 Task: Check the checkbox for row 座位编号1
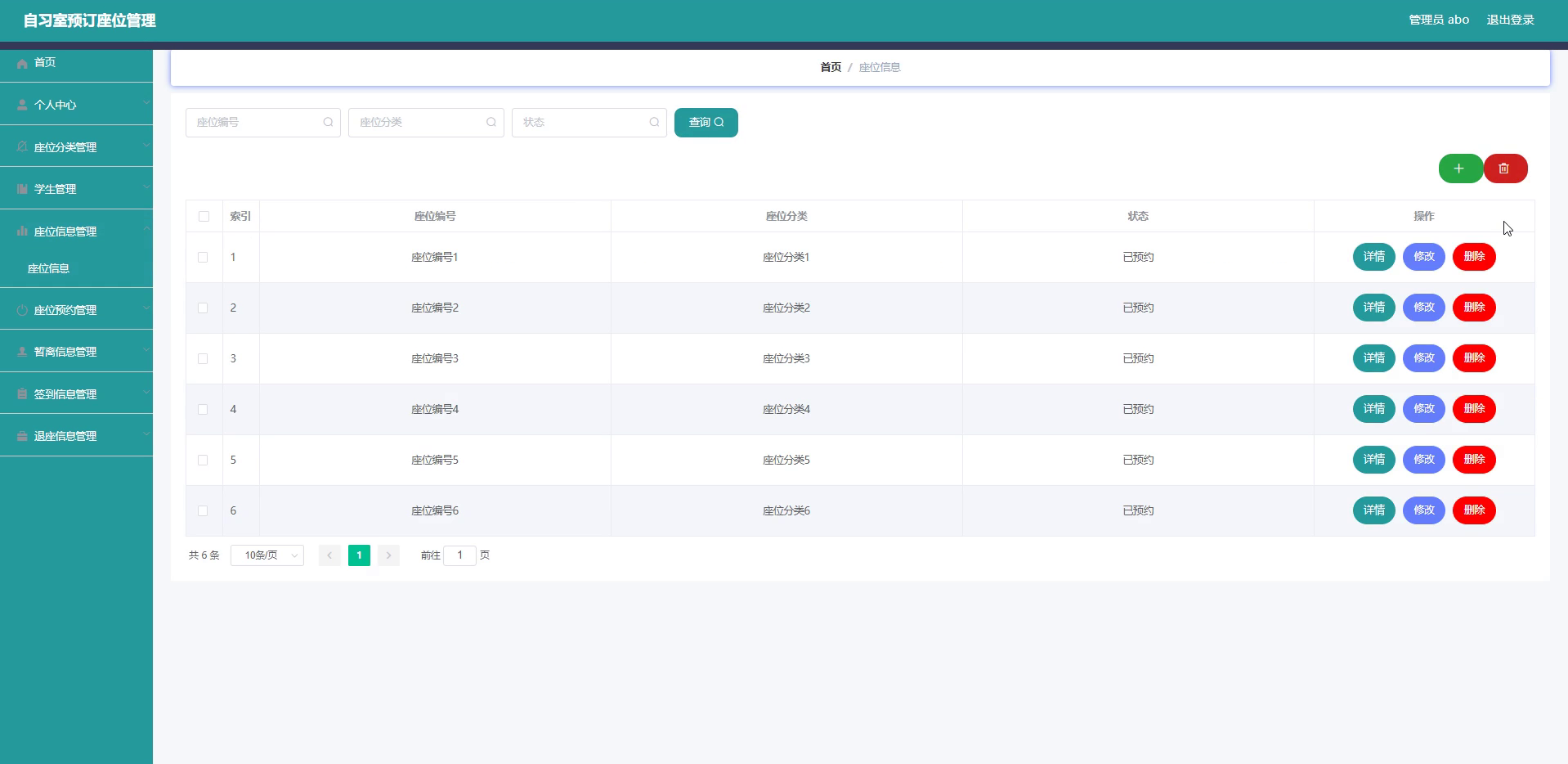click(203, 258)
